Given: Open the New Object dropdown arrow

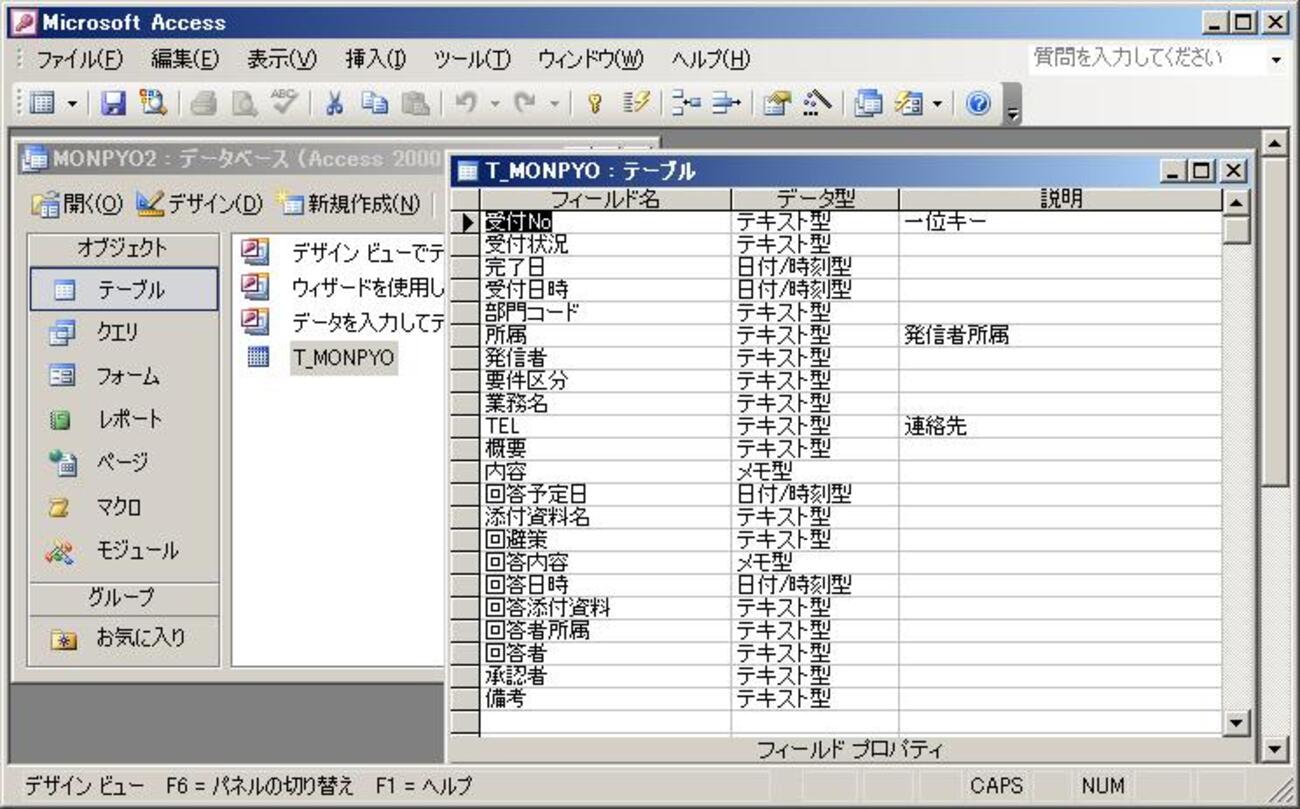Looking at the screenshot, I should 936,104.
